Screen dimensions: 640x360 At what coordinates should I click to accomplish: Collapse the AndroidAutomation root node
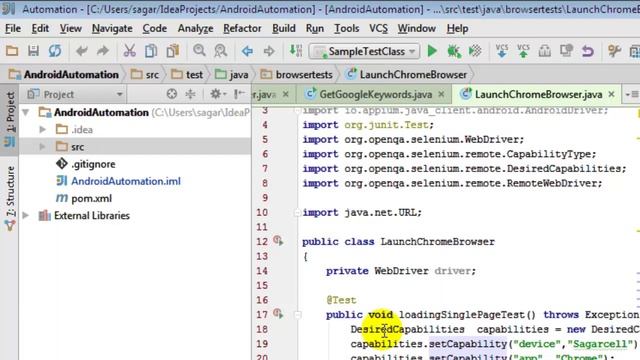tap(26, 112)
